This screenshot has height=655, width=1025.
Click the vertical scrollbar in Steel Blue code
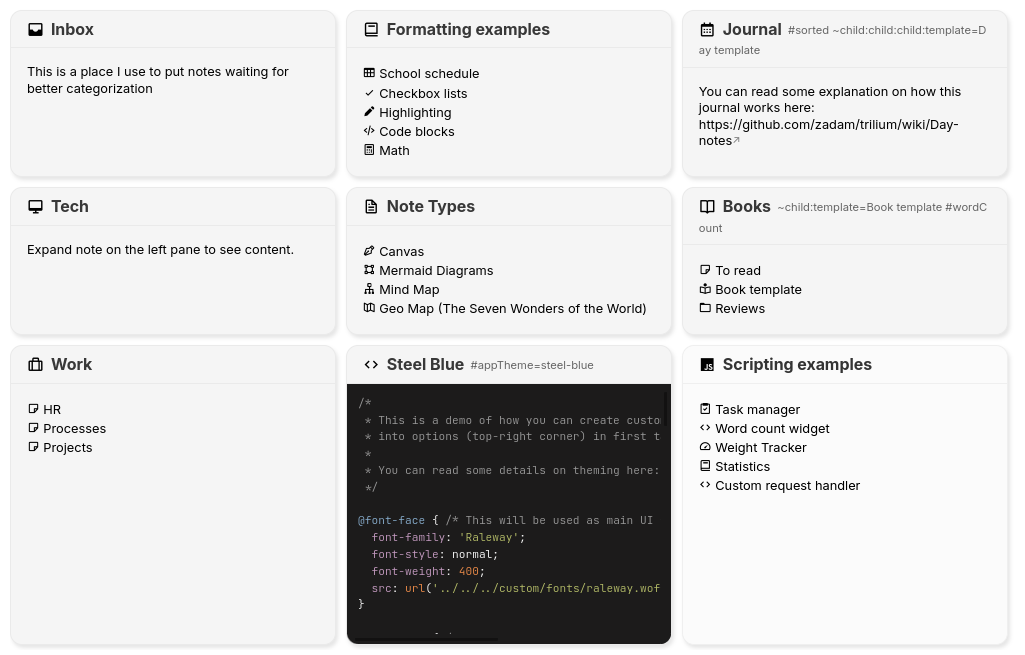coord(665,406)
